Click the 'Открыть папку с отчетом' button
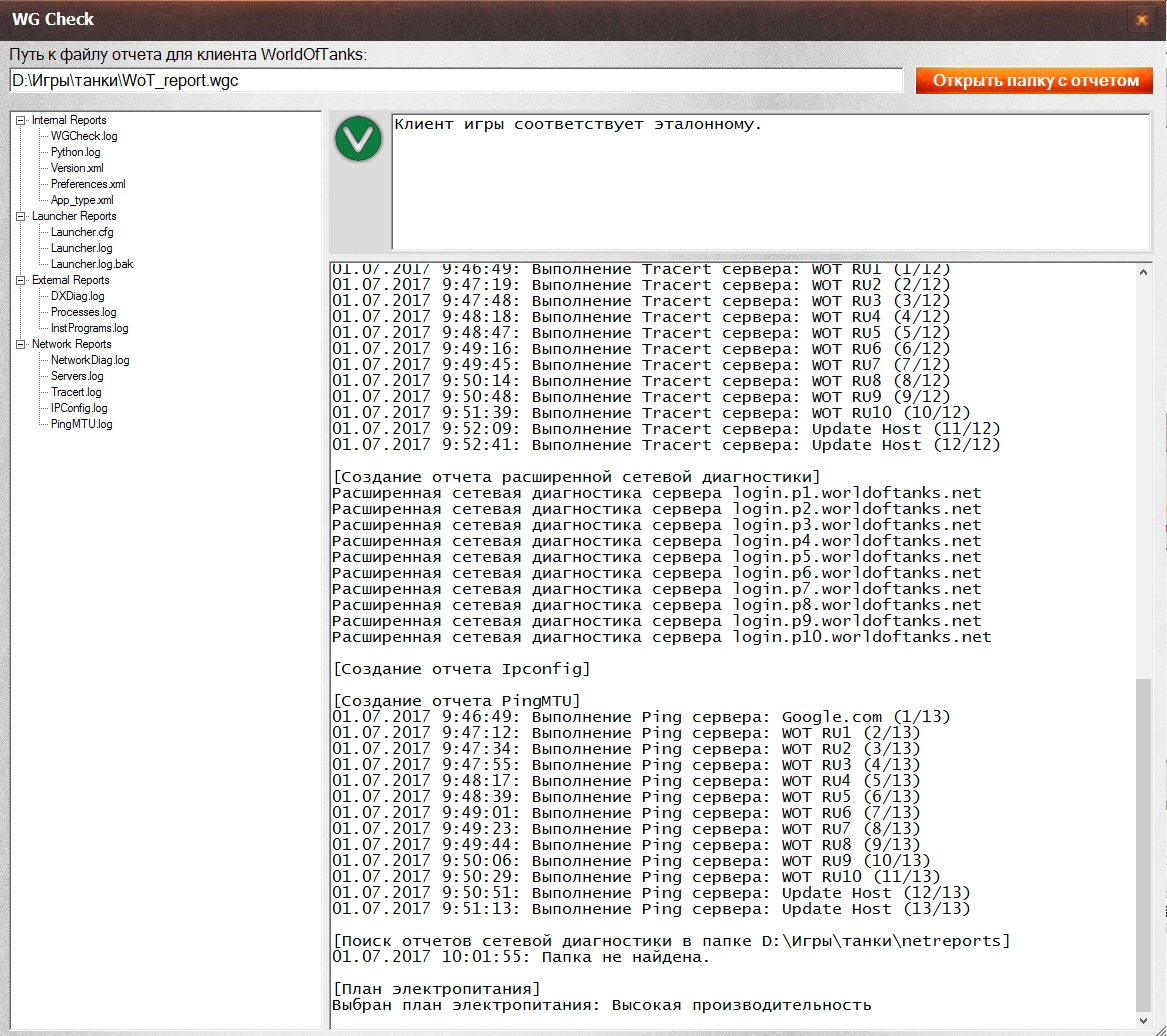Screen dimensions: 1167x1036 [1034, 80]
